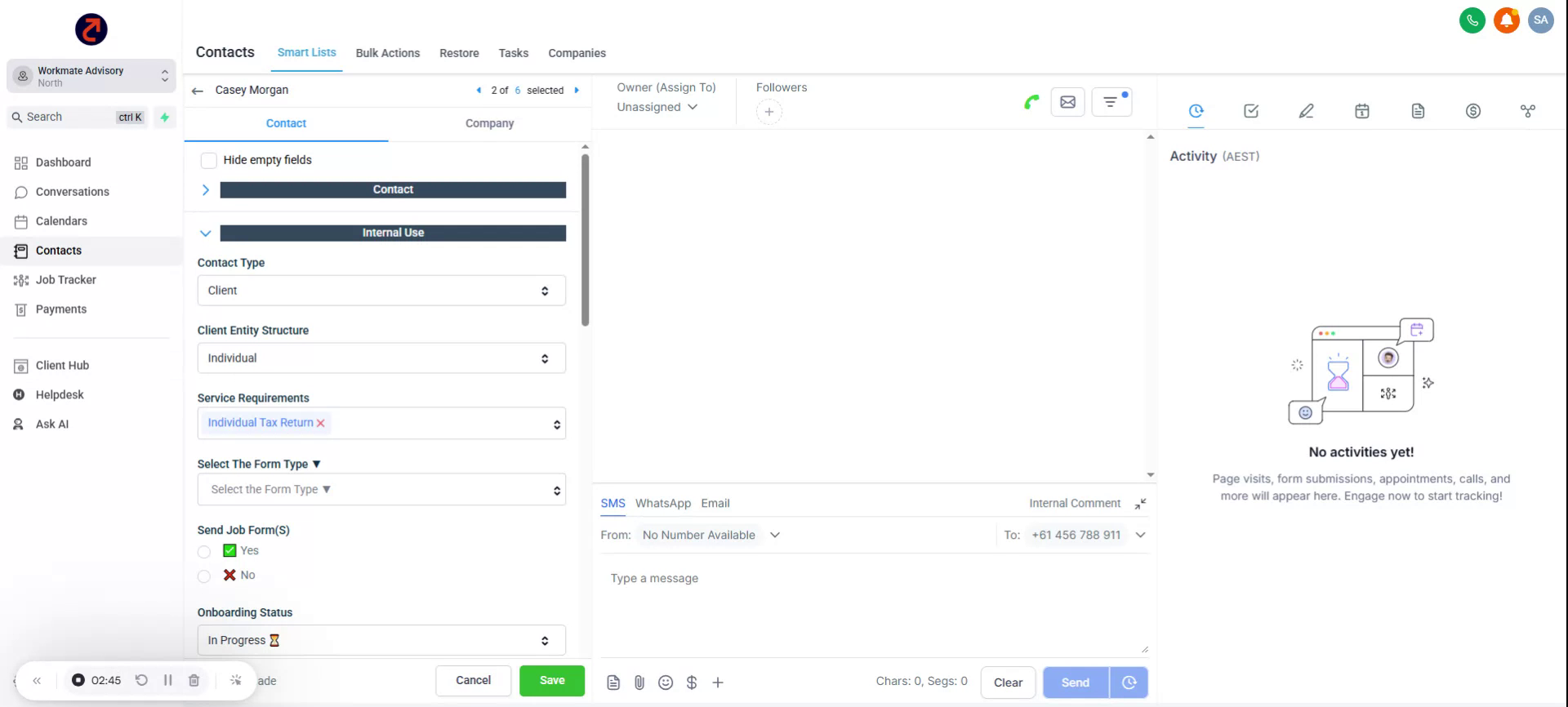The image size is (1568, 707).
Task: Click the Search field in sidebar
Action: pos(79,117)
